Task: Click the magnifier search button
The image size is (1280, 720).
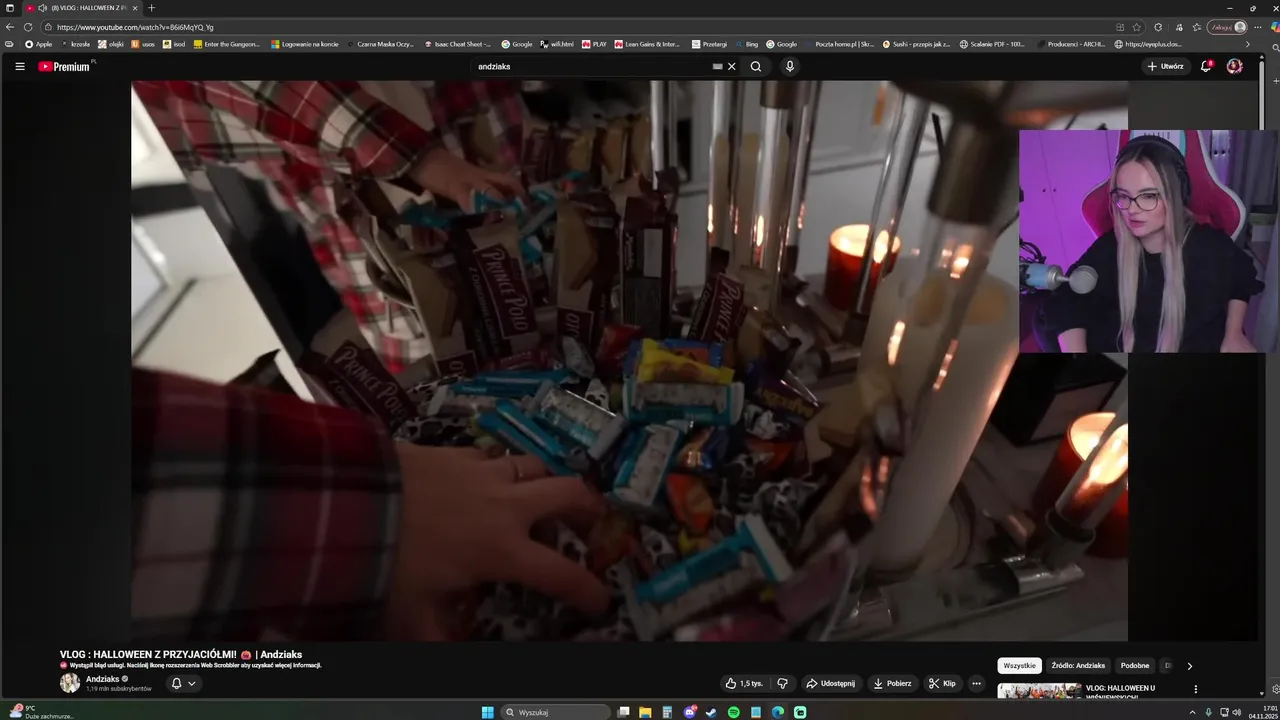Action: click(756, 66)
